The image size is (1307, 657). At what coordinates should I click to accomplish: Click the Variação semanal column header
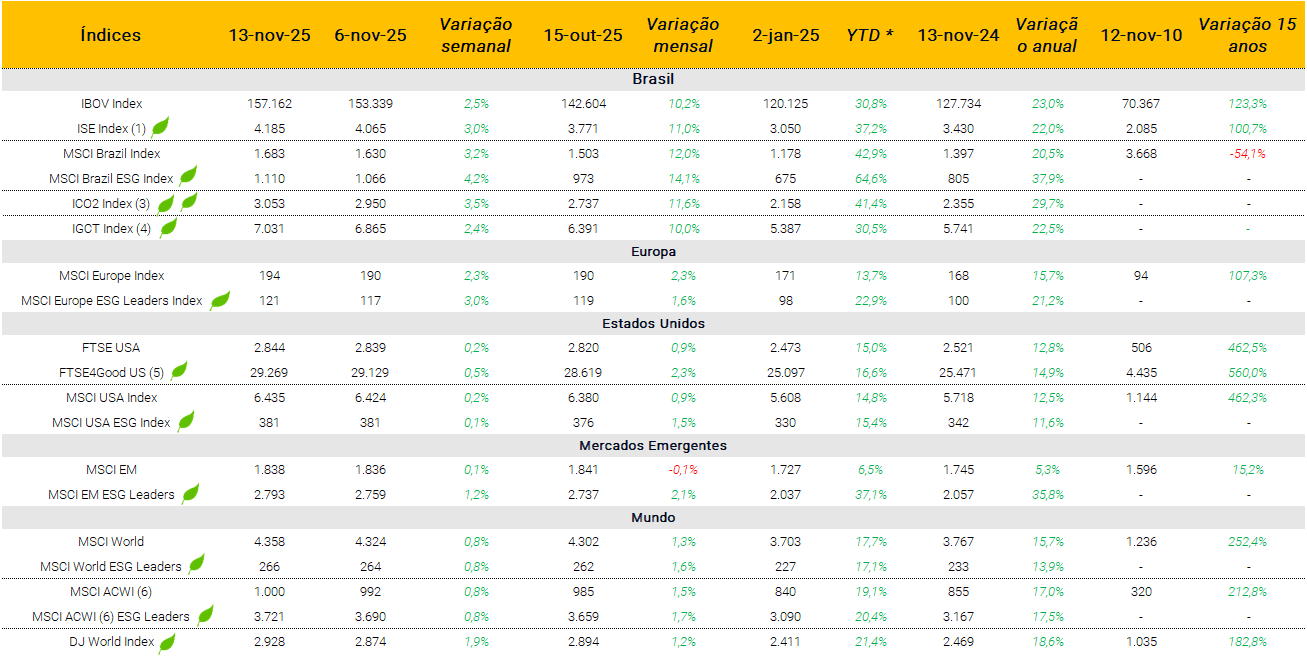pyautogui.click(x=476, y=35)
